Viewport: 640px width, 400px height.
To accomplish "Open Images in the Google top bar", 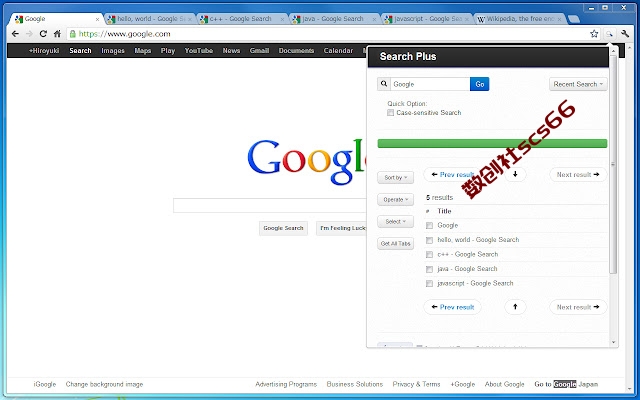I will click(113, 51).
